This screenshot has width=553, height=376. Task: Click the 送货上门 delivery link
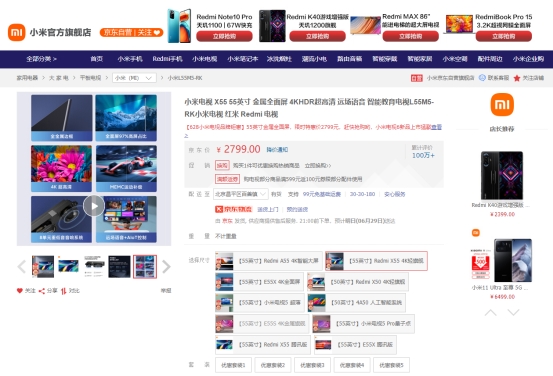268,210
